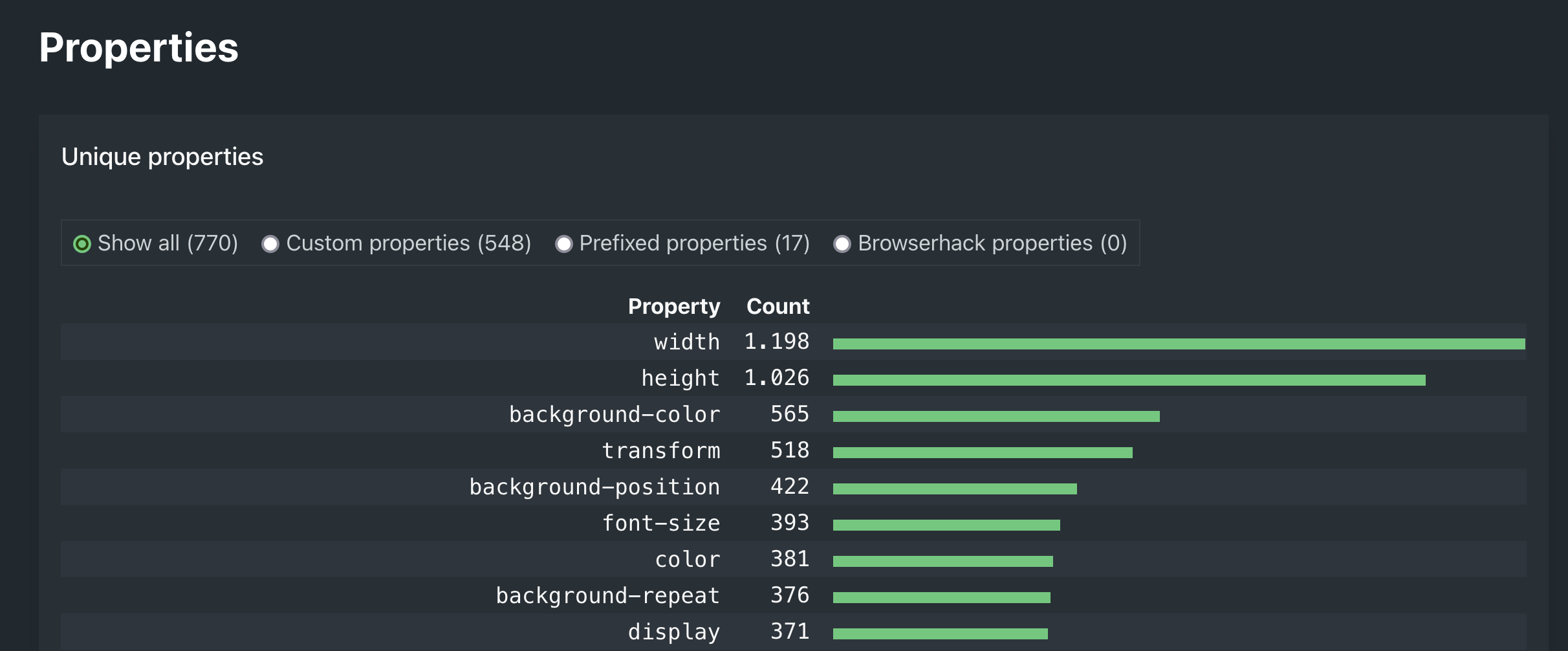
Task: Choose Custom properties (548) filter
Action: point(270,244)
